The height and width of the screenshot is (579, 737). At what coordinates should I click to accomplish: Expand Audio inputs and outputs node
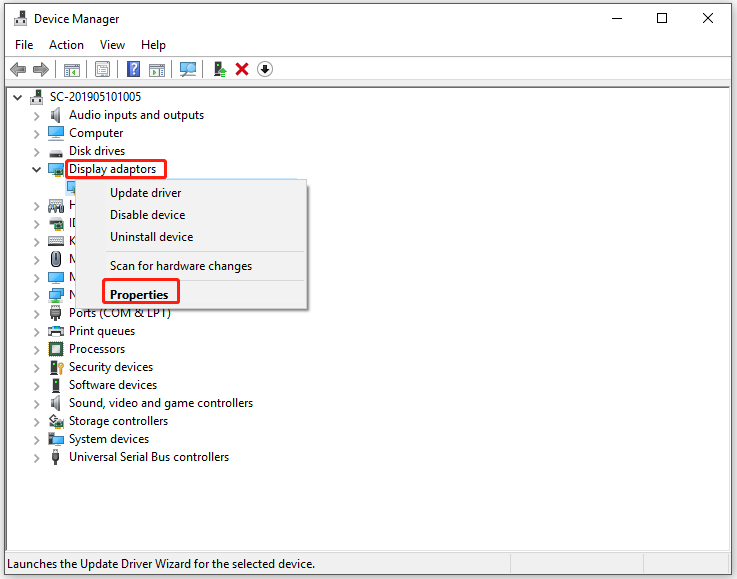point(36,116)
